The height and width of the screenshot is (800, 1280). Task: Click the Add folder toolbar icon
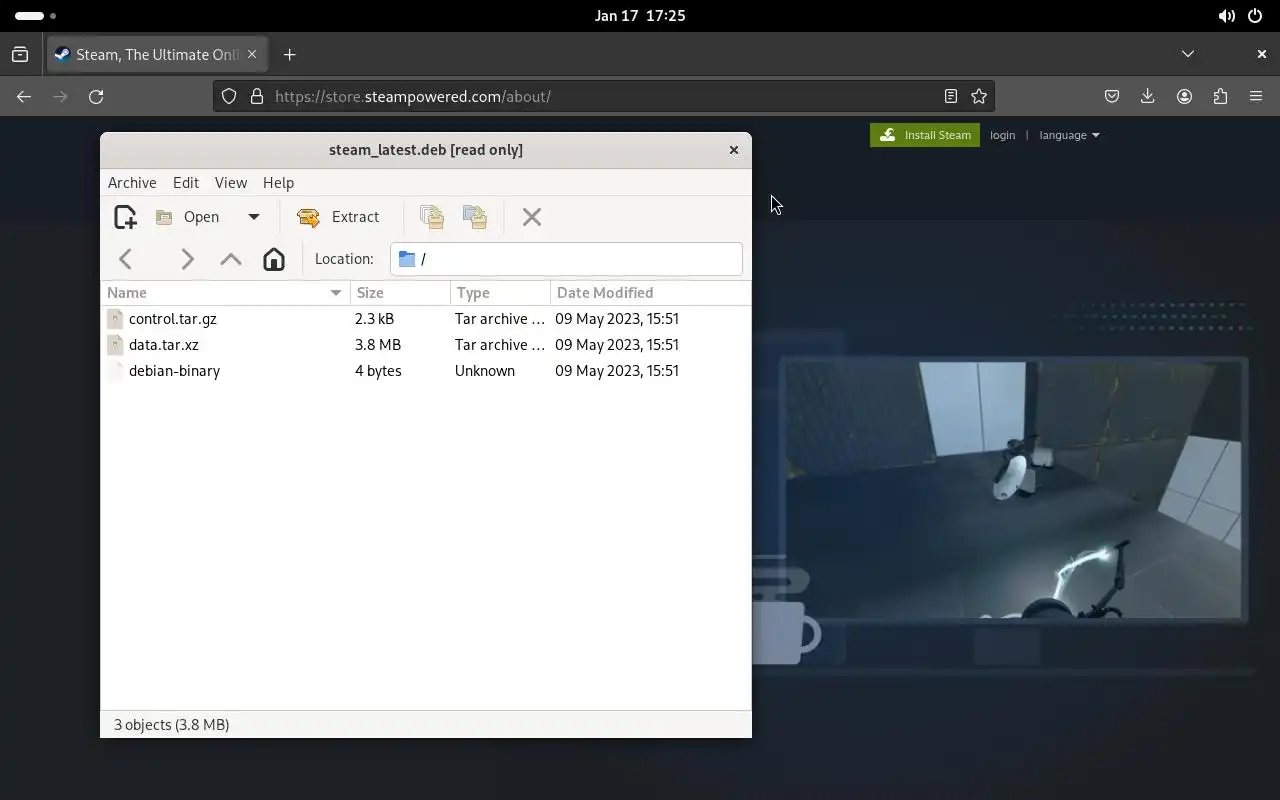pyautogui.click(x=475, y=217)
